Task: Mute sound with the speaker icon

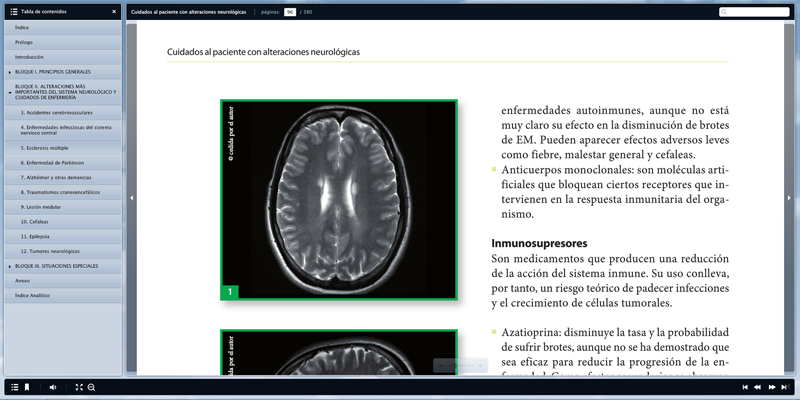Action: point(53,387)
